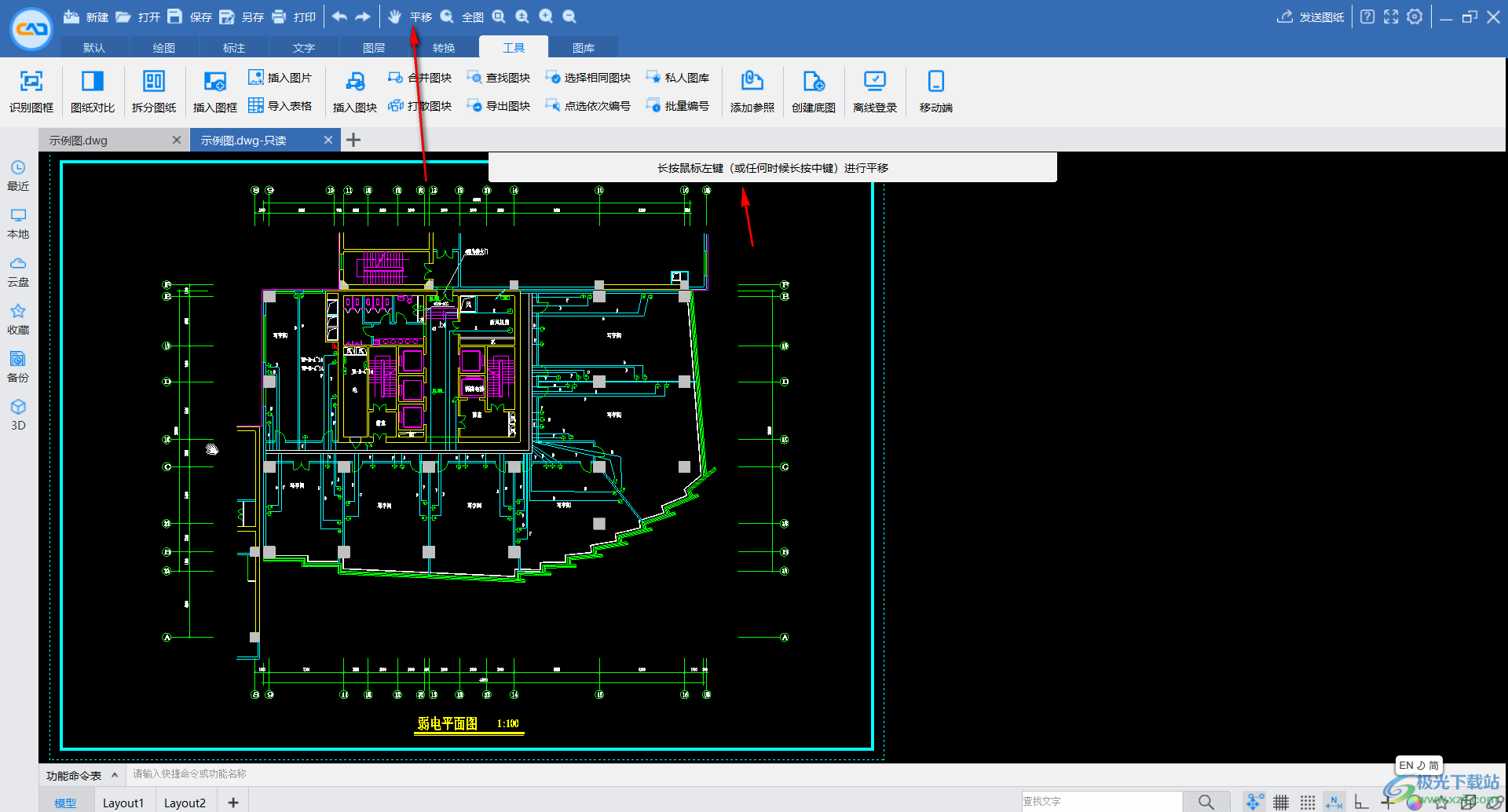Click 选择相同图块 tool

588,77
